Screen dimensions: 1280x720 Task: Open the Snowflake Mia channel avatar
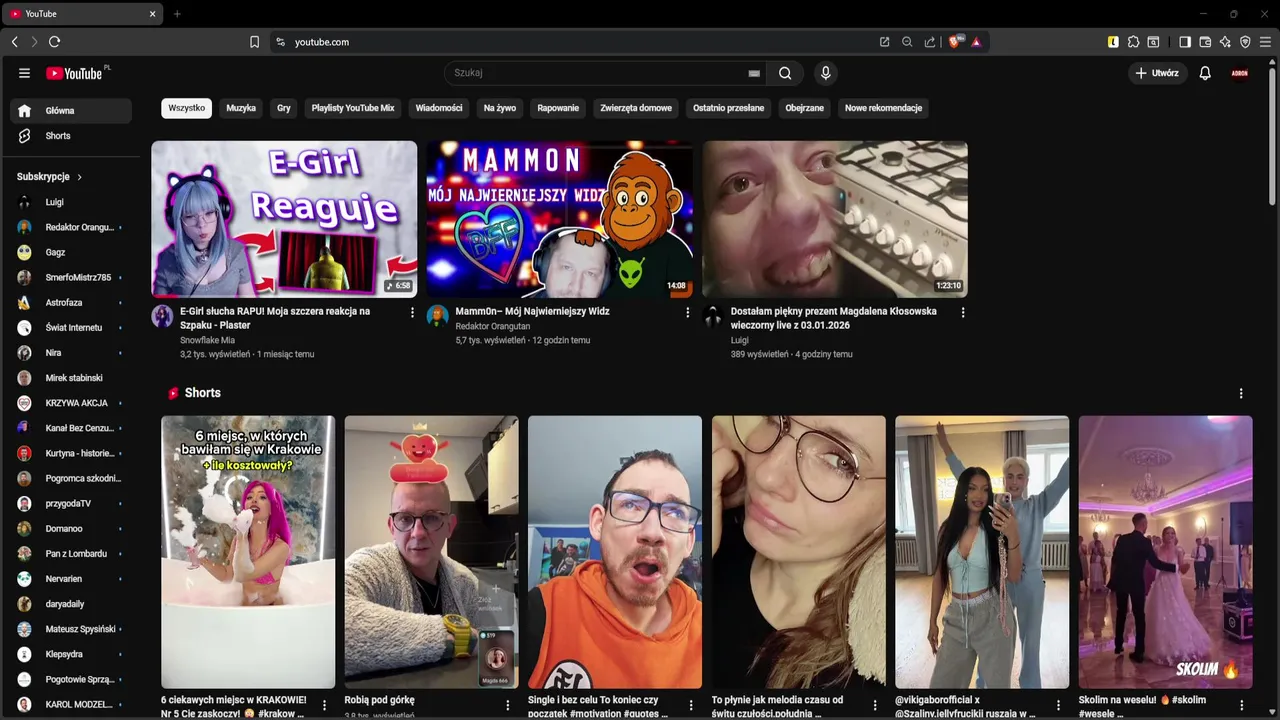(x=162, y=317)
